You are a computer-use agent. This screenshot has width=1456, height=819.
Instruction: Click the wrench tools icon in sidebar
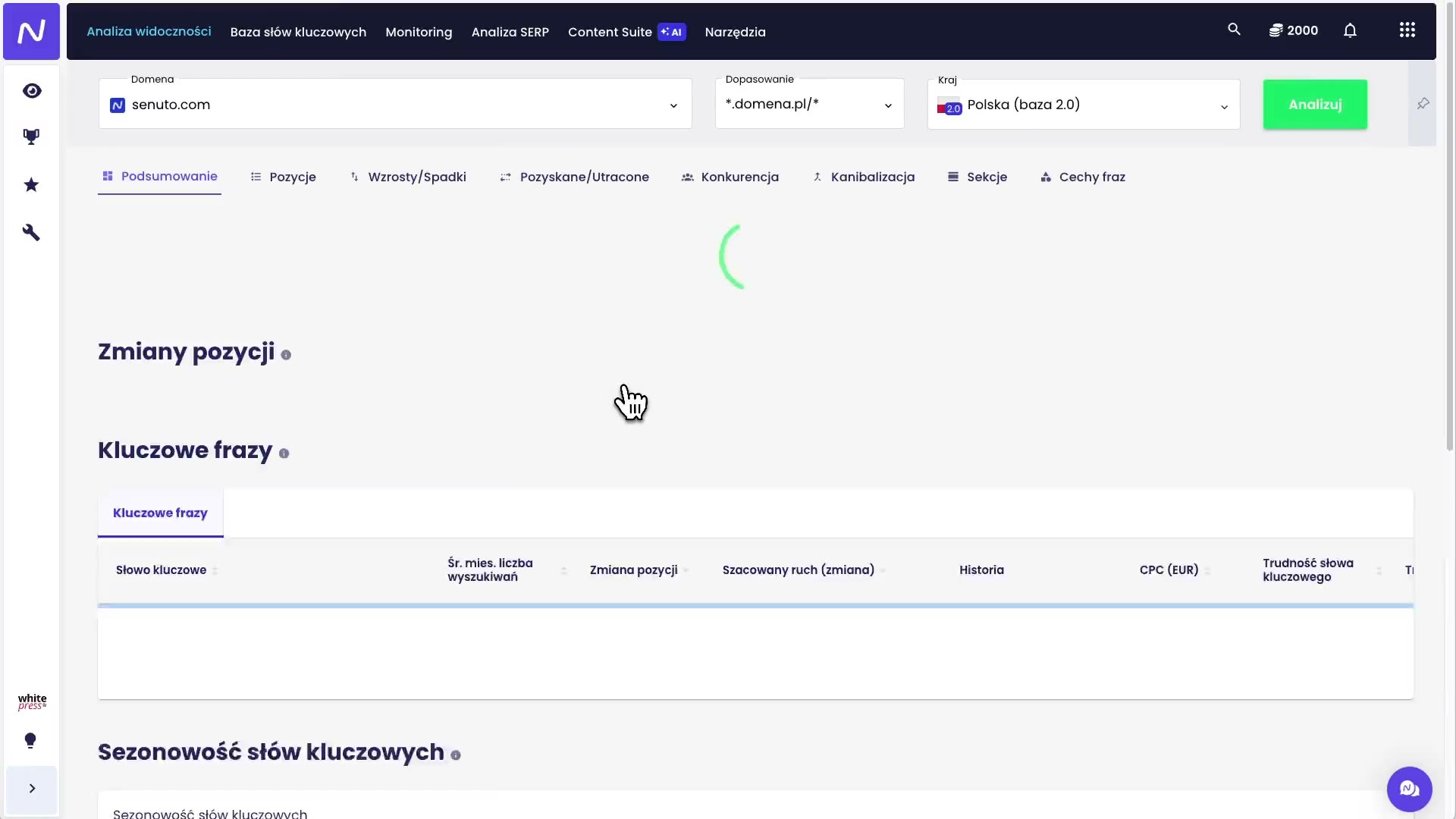pos(31,232)
